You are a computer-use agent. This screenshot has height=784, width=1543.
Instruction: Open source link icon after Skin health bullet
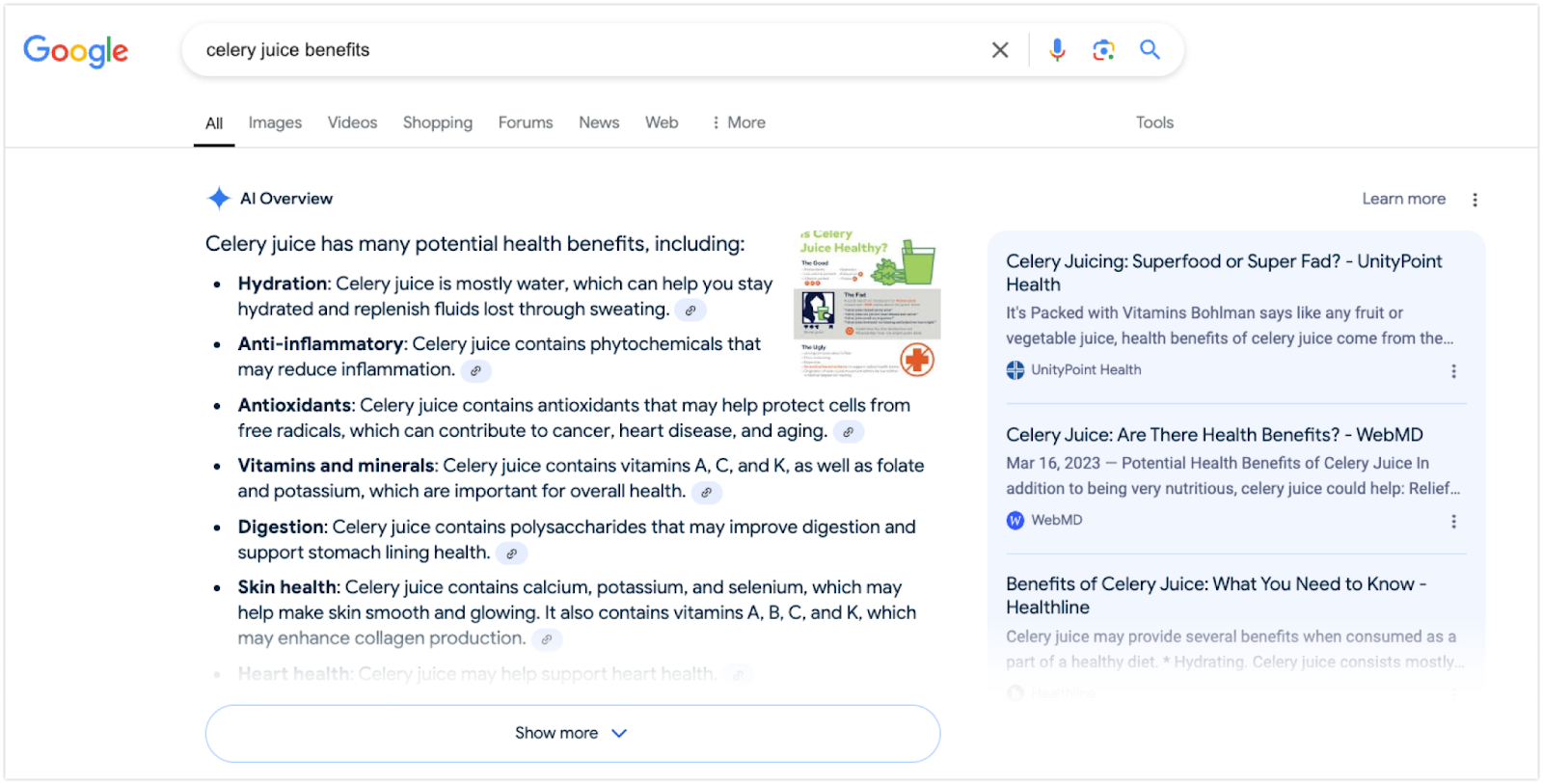(x=547, y=639)
